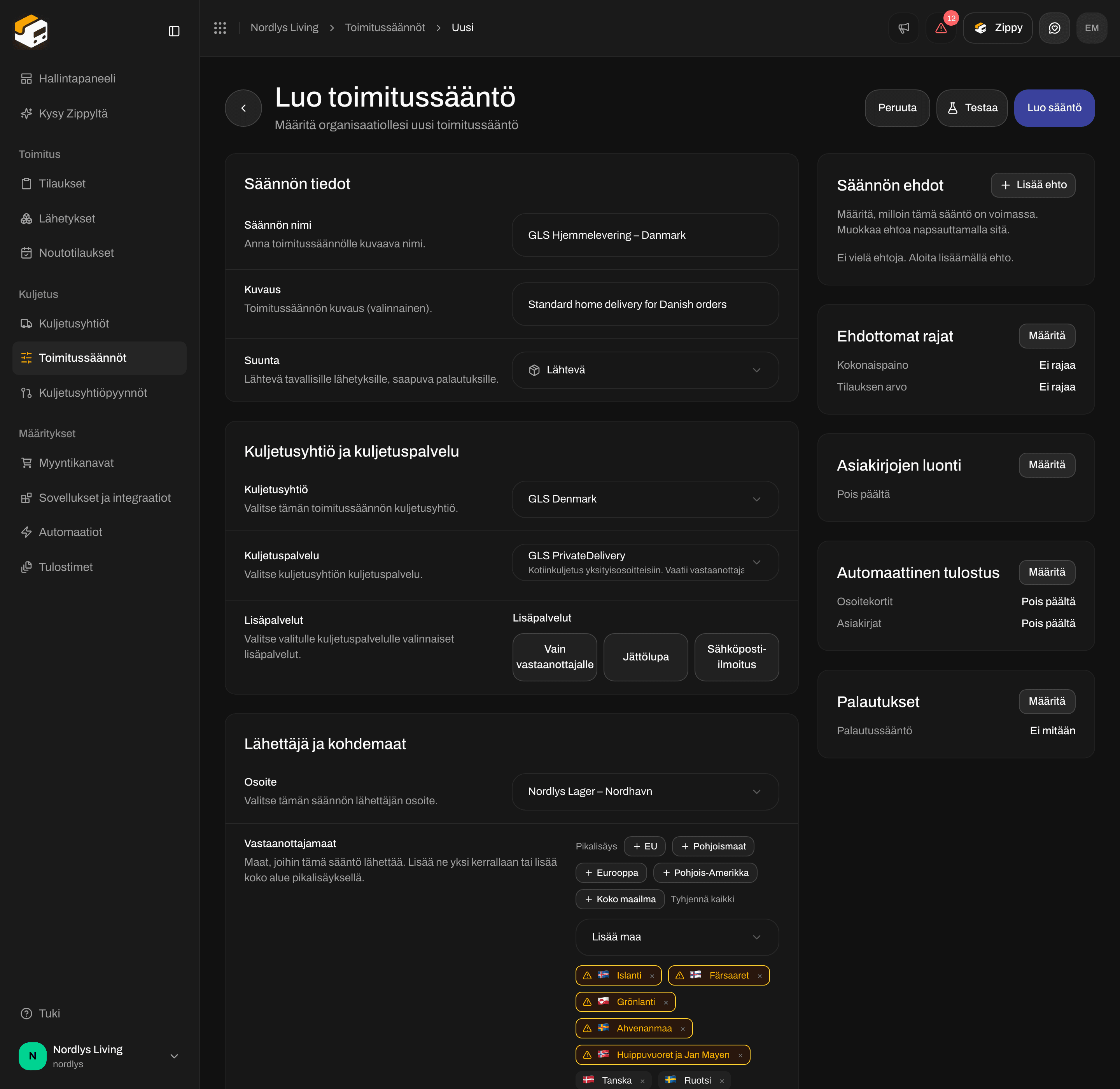Image resolution: width=1120 pixels, height=1089 pixels.
Task: Open the Zippy assistant button
Action: pyautogui.click(x=997, y=28)
